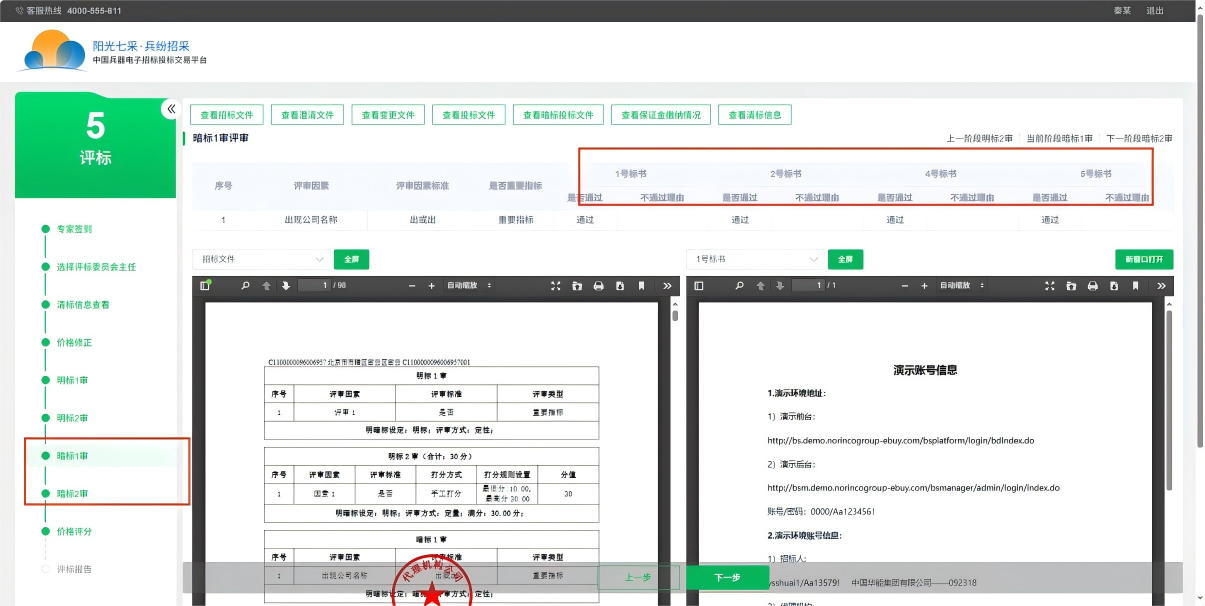1205x606 pixels.
Task: Zoom out on the left PDF viewer
Action: tap(412, 286)
